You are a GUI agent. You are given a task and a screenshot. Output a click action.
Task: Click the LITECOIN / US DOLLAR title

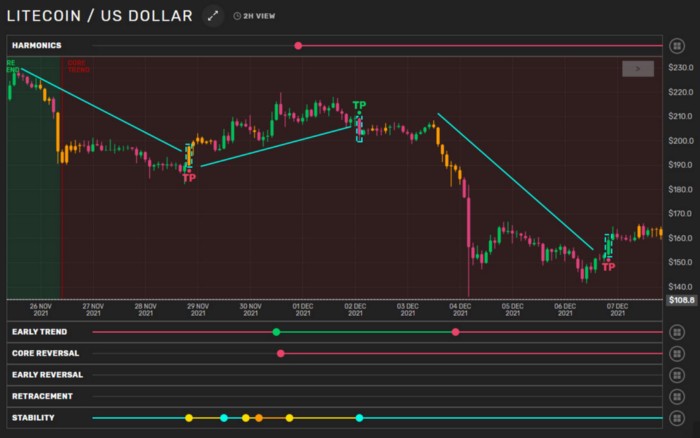point(100,16)
